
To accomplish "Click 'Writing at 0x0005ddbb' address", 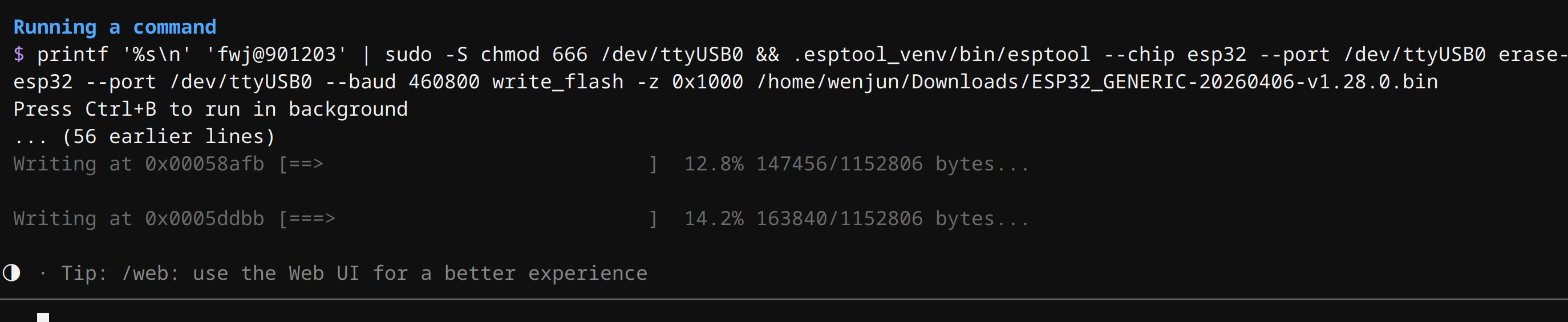I will [139, 218].
